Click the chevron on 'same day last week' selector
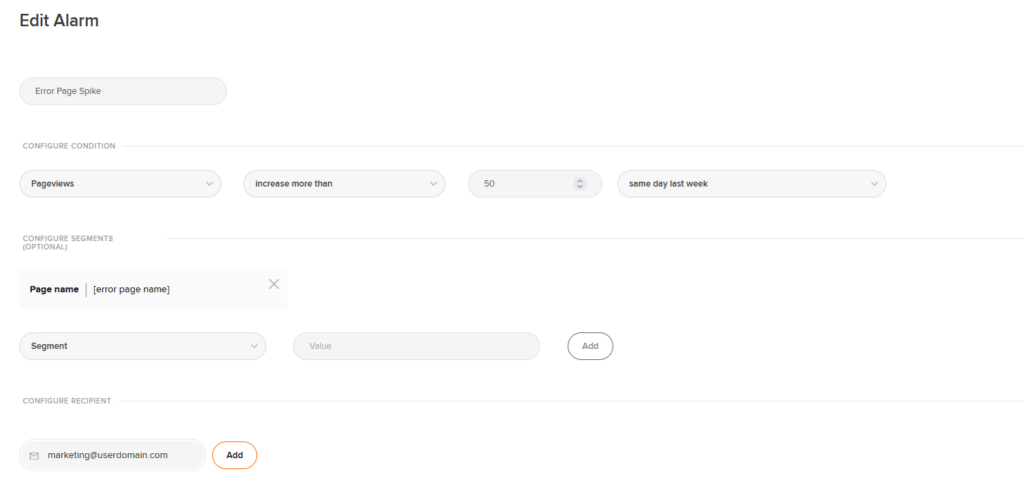Image resolution: width=1024 pixels, height=503 pixels. (874, 184)
